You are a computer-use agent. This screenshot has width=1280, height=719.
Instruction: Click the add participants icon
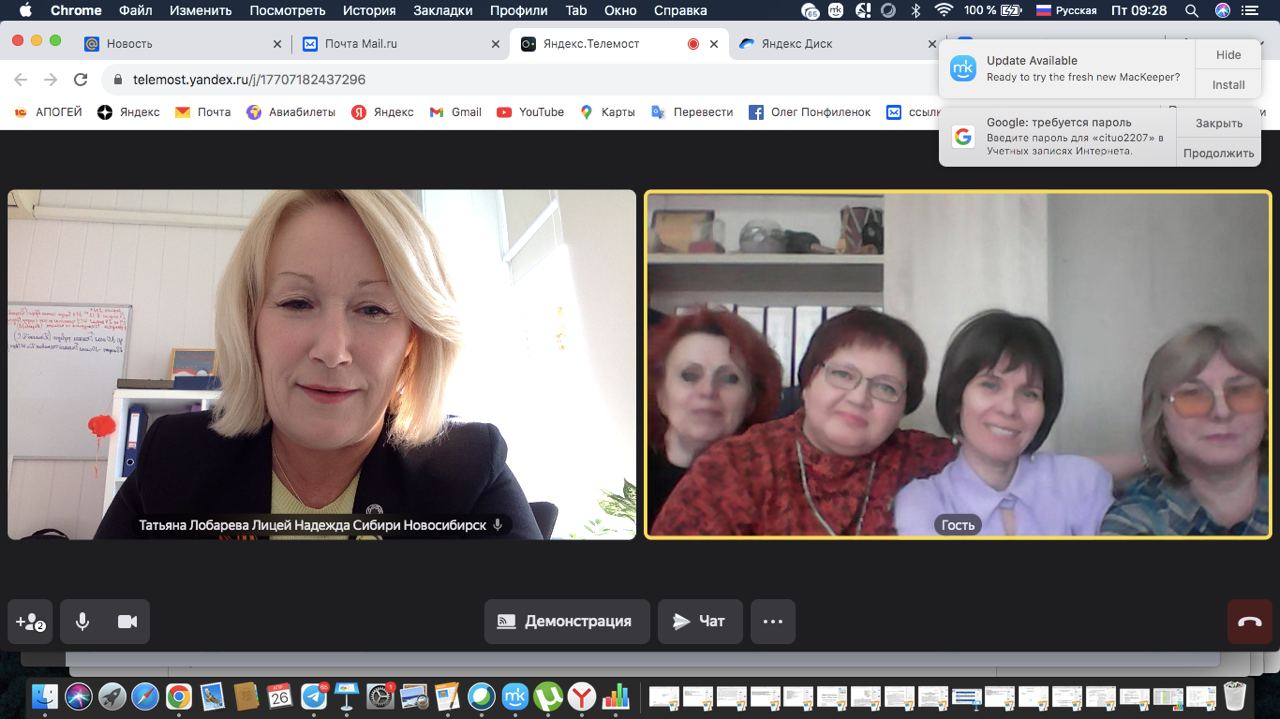pos(30,621)
